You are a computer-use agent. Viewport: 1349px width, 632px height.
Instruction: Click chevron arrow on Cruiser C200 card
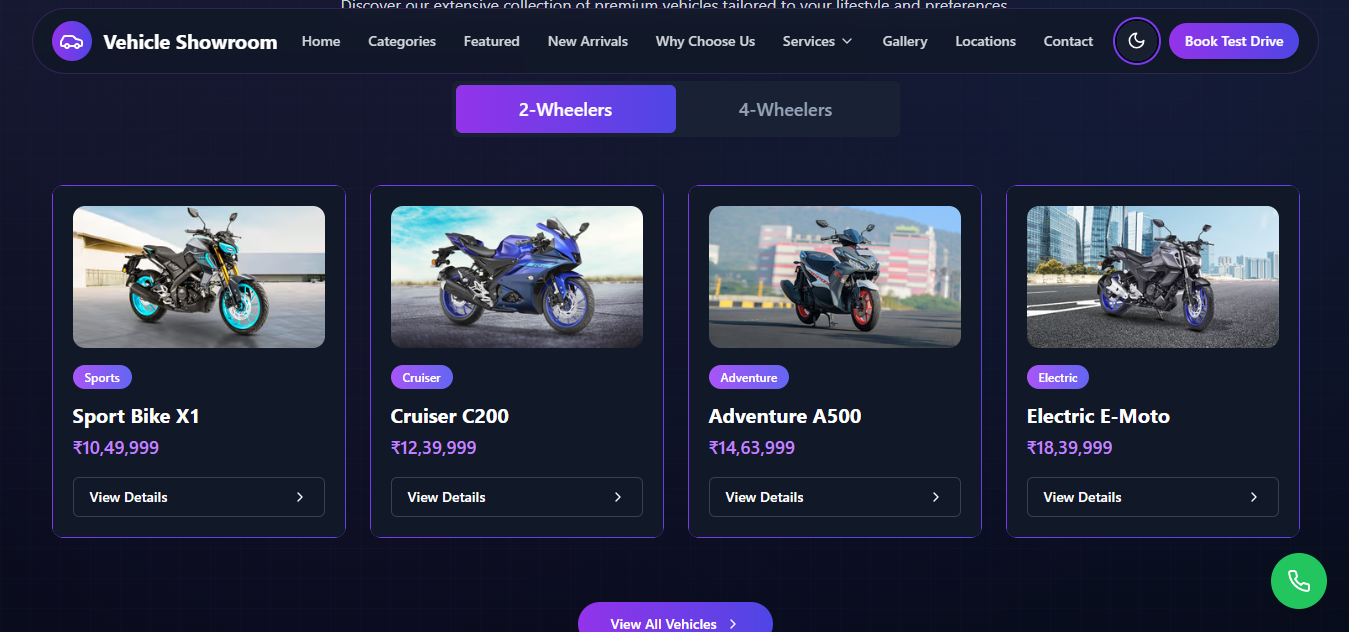[x=618, y=497]
